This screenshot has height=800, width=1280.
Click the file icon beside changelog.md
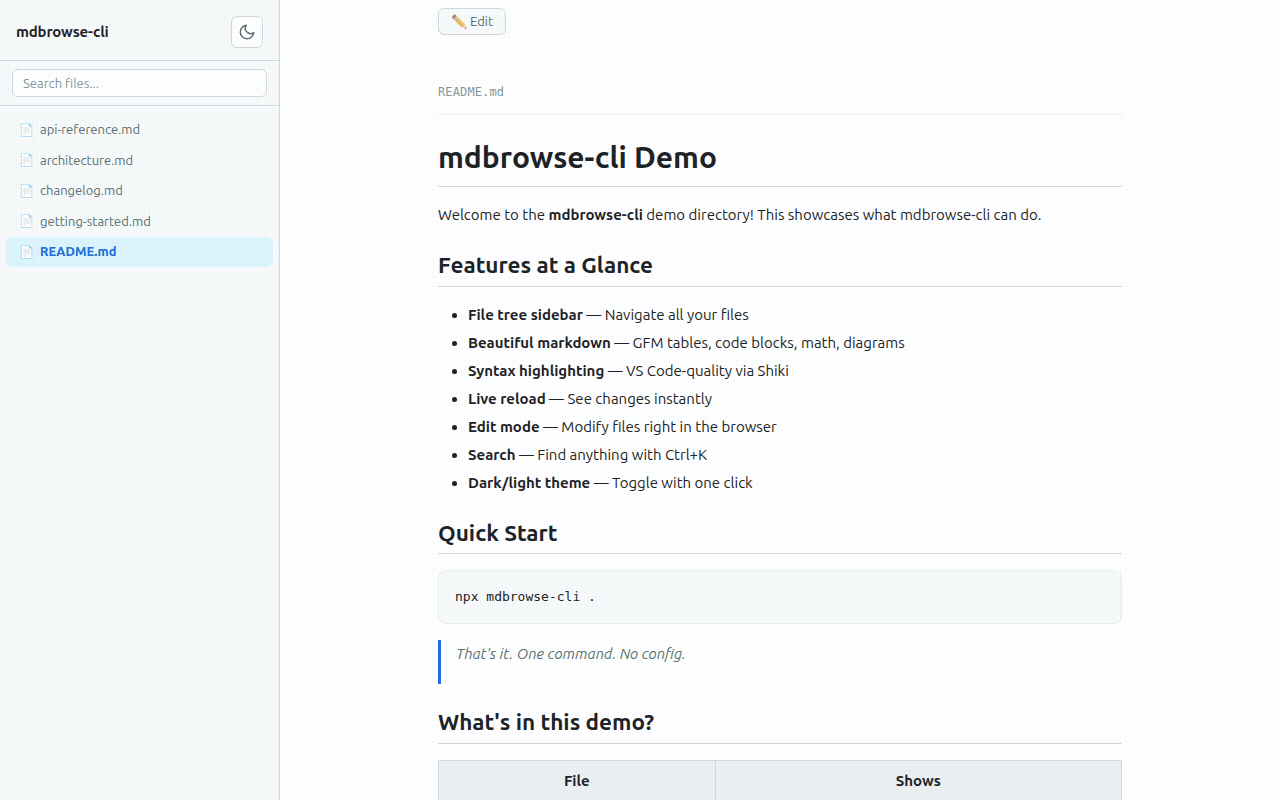tap(27, 190)
